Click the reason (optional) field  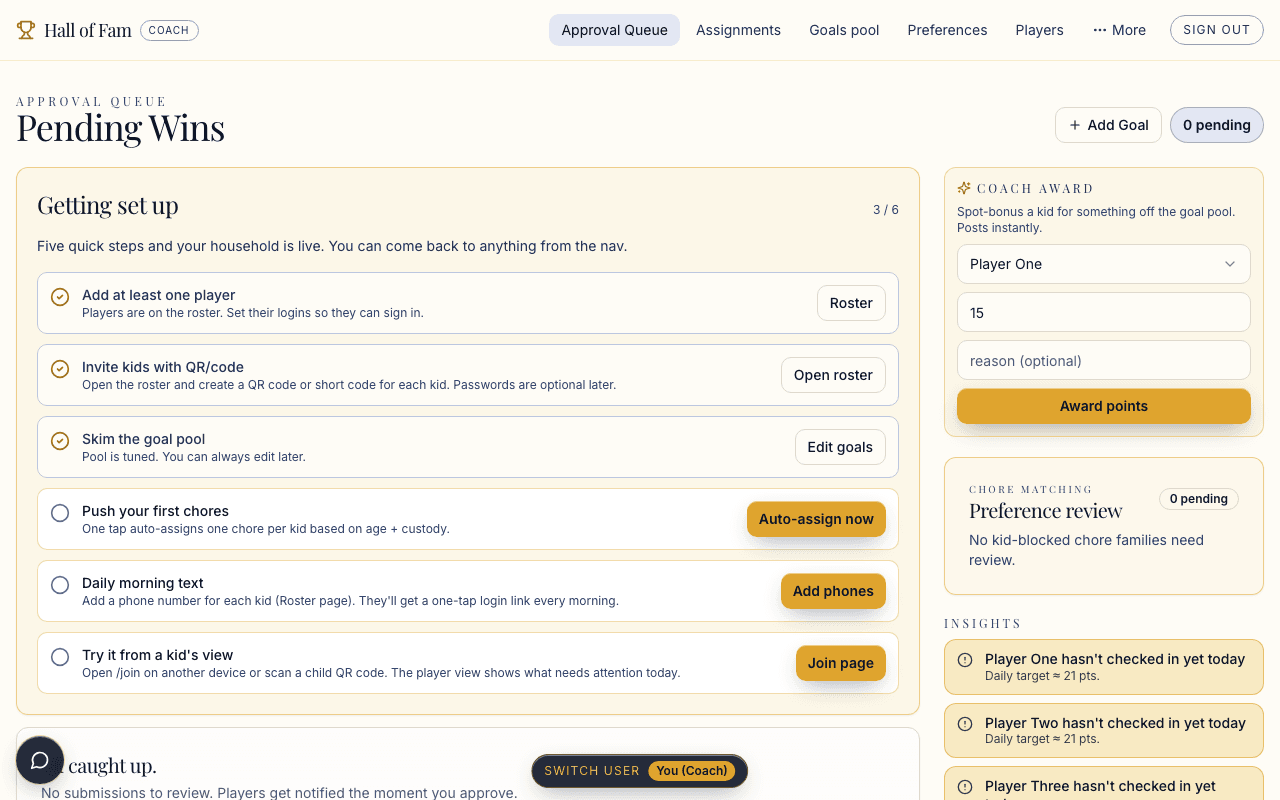(1104, 360)
